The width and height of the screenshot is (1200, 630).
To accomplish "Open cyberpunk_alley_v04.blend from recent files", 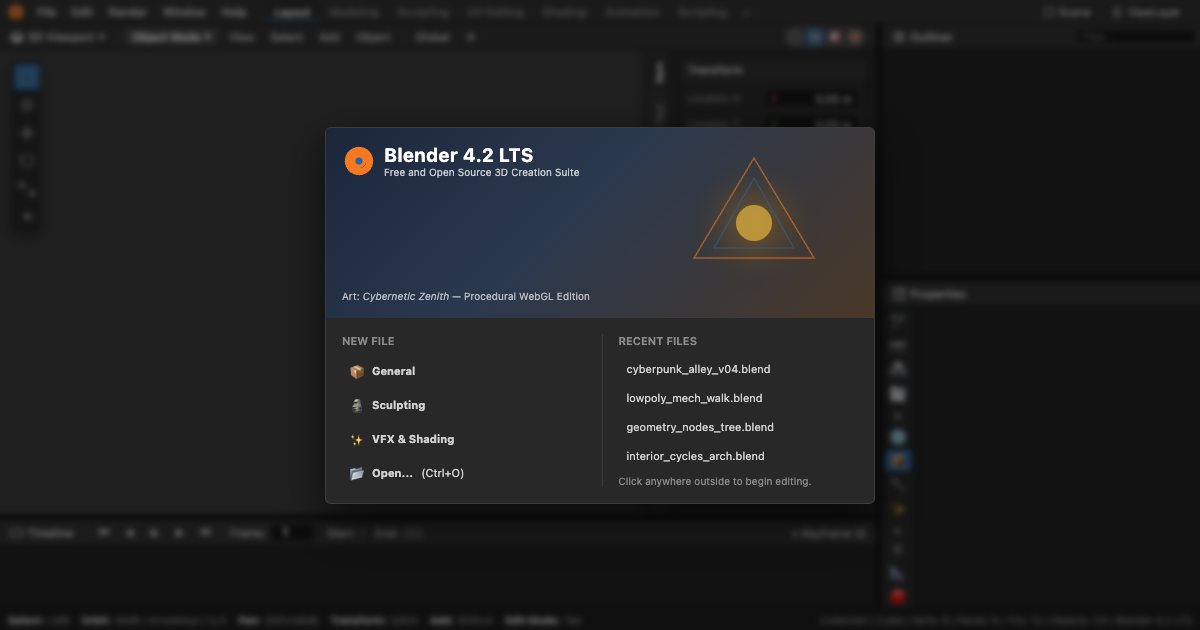I will click(x=738, y=369).
